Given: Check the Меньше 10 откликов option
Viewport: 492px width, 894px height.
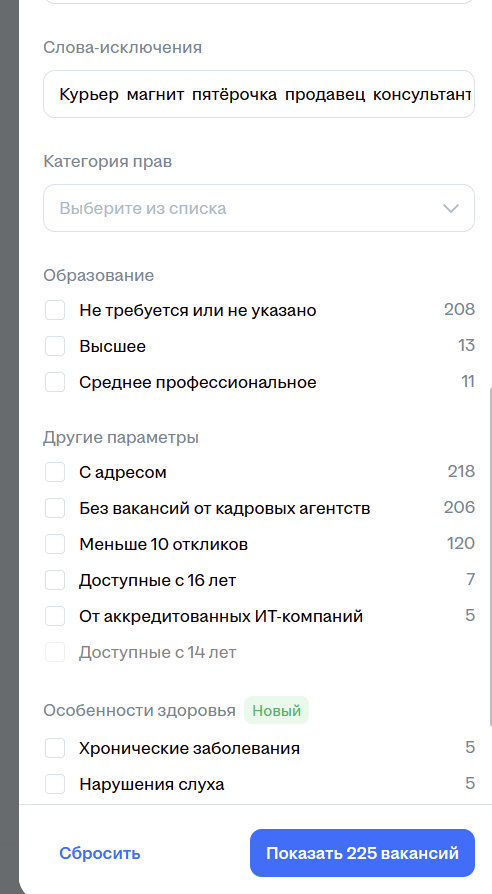Looking at the screenshot, I should (55, 544).
